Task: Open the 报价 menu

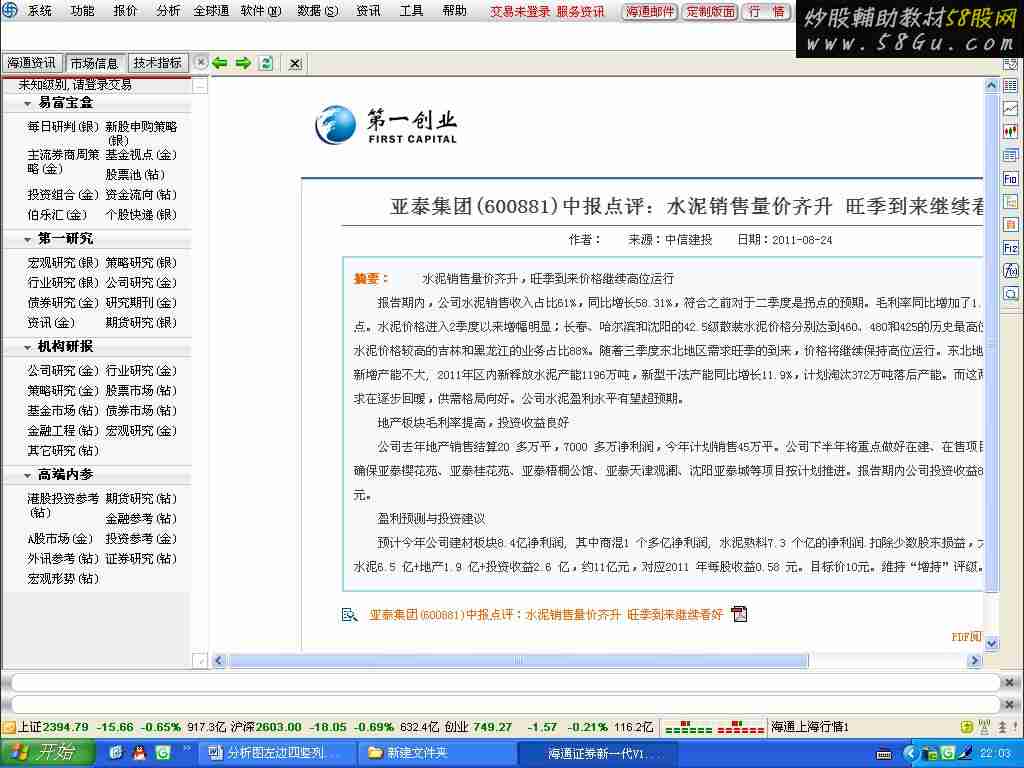Action: (x=125, y=10)
